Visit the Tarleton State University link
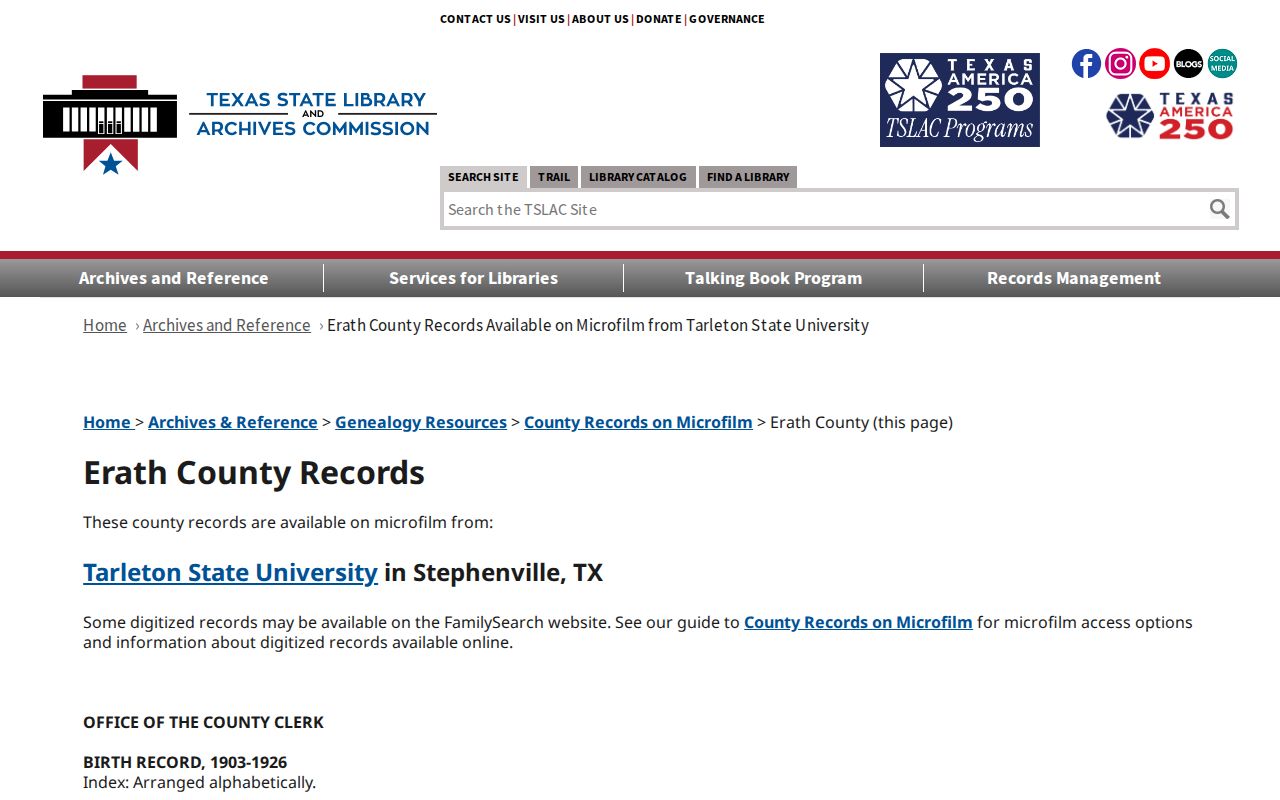1280x800 pixels. (230, 572)
